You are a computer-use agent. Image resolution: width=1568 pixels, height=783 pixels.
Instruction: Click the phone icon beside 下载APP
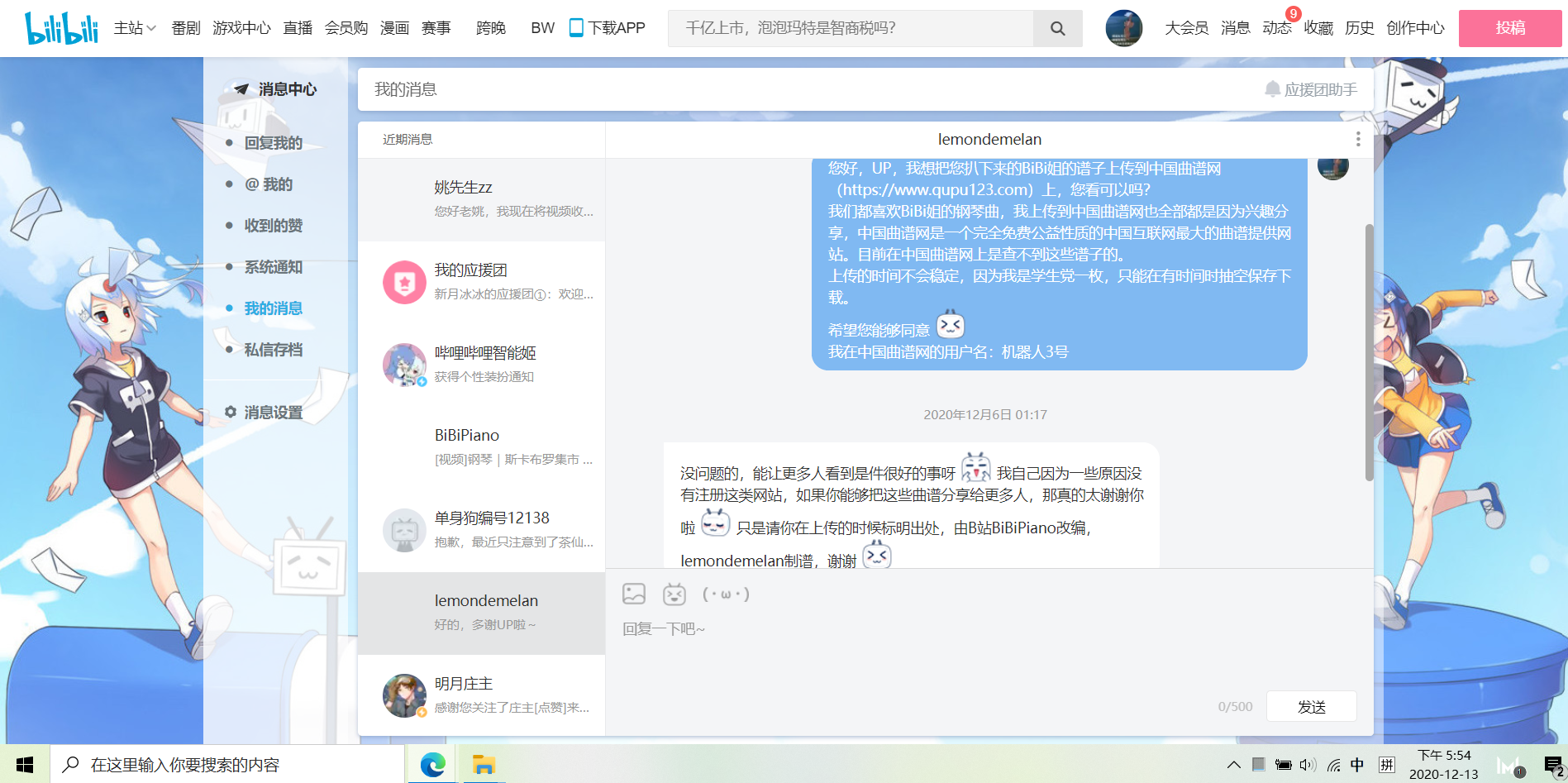coord(576,28)
